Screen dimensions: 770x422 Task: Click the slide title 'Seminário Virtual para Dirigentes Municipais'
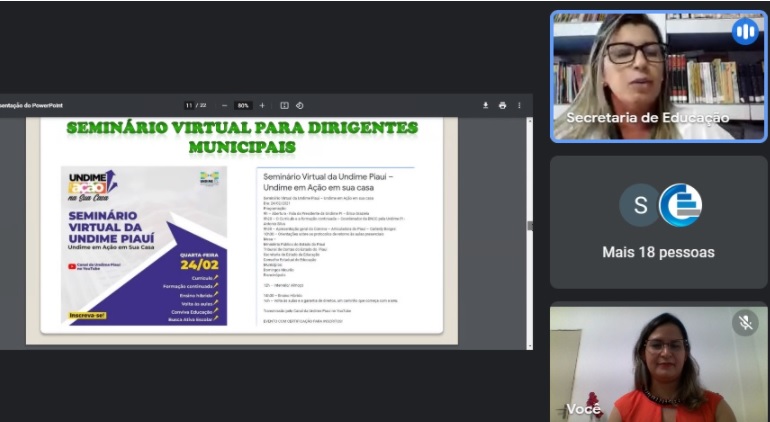(x=241, y=137)
